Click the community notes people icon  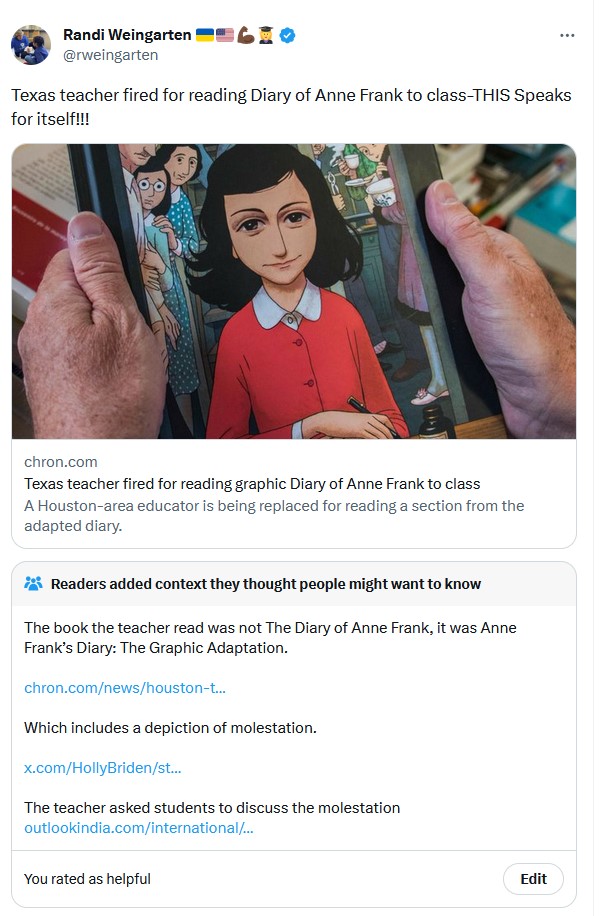[33, 583]
